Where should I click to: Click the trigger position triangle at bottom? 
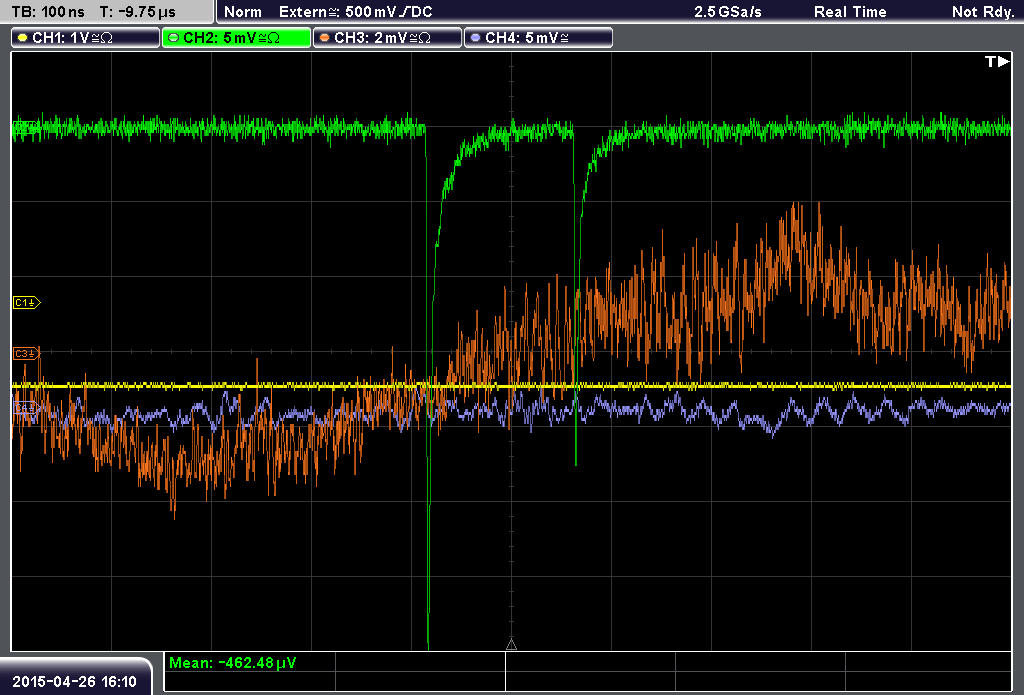click(511, 645)
